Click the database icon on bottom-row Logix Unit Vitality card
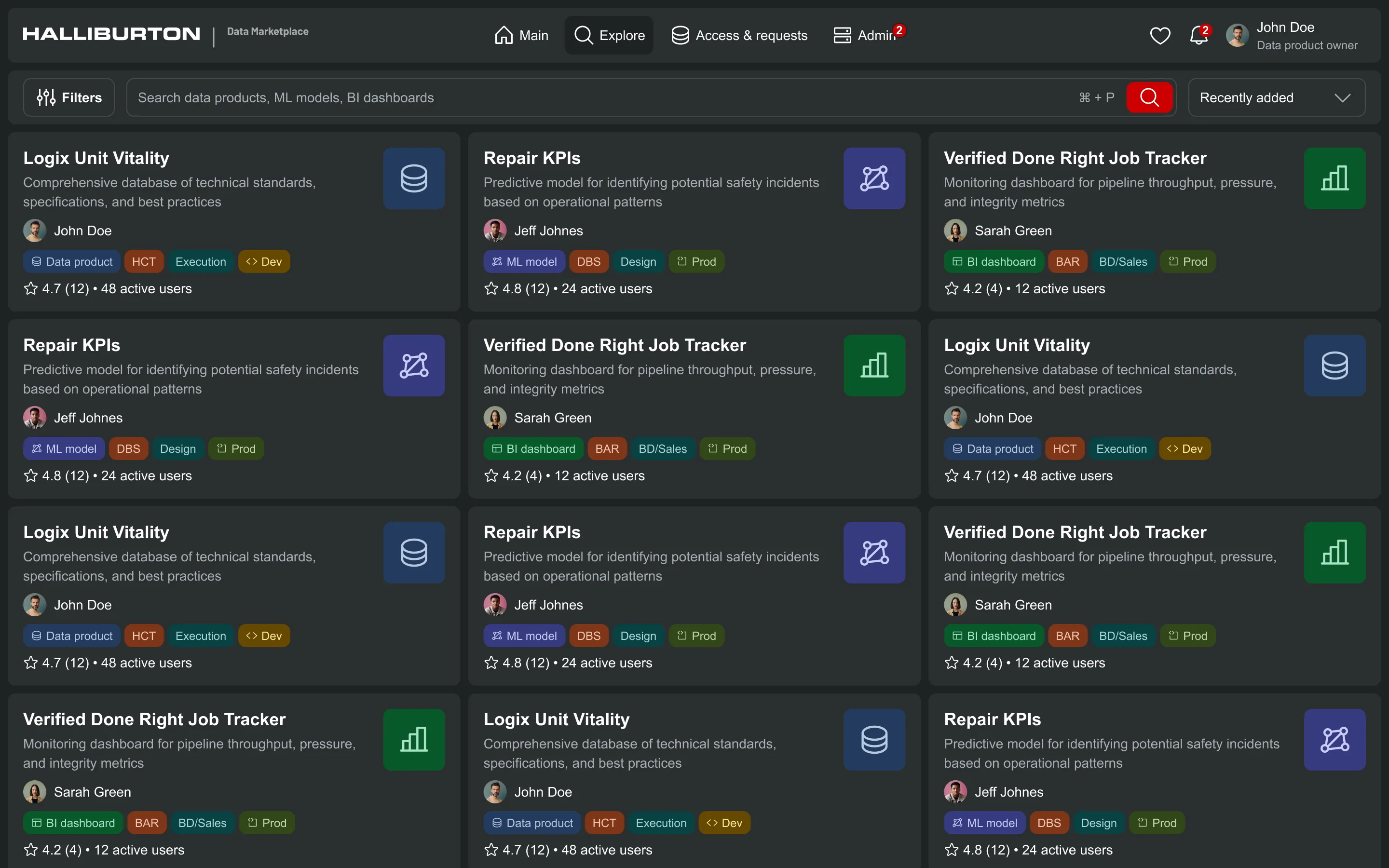 874,740
